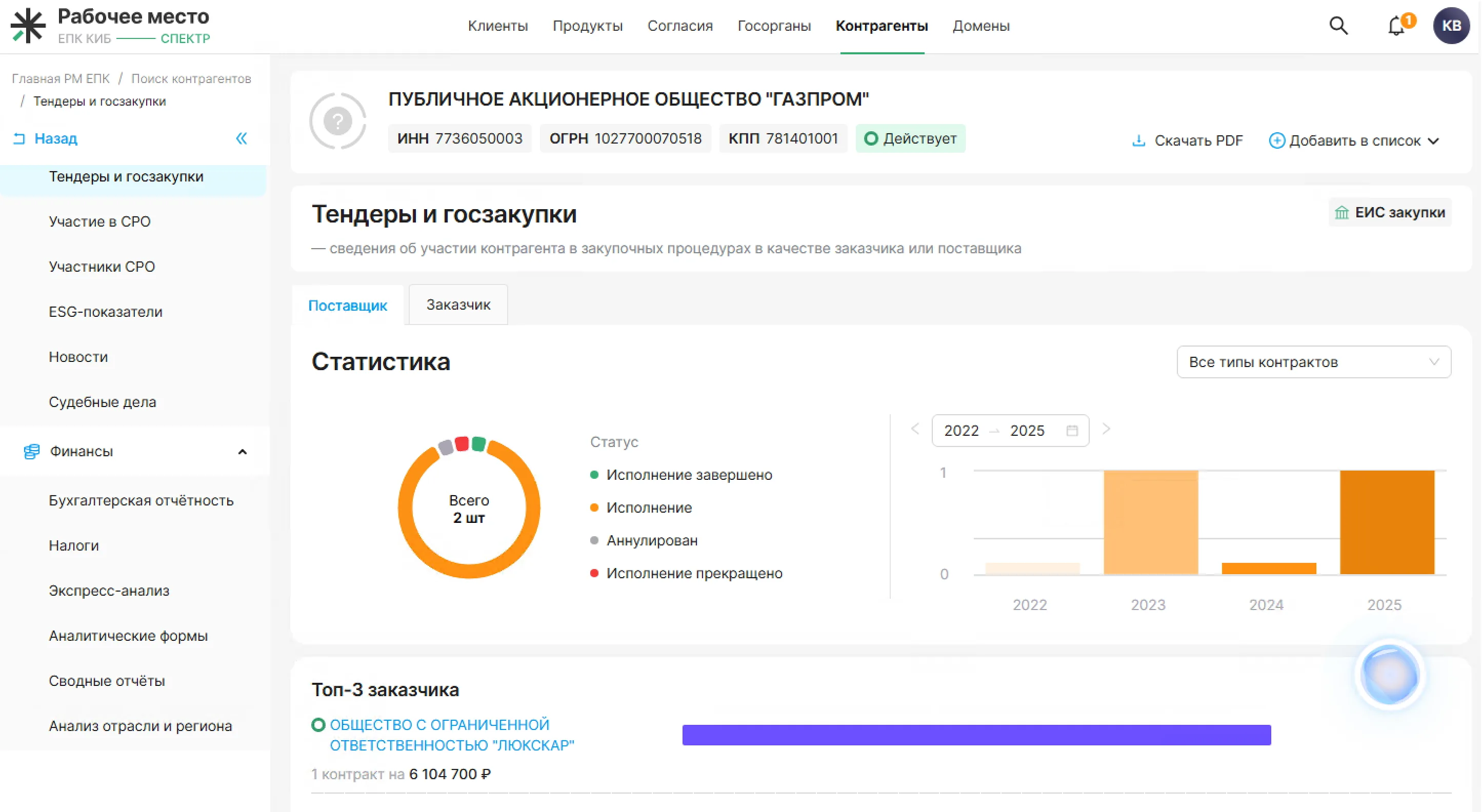Open notifications bell icon
This screenshot has height=812, width=1482.
click(x=1396, y=27)
